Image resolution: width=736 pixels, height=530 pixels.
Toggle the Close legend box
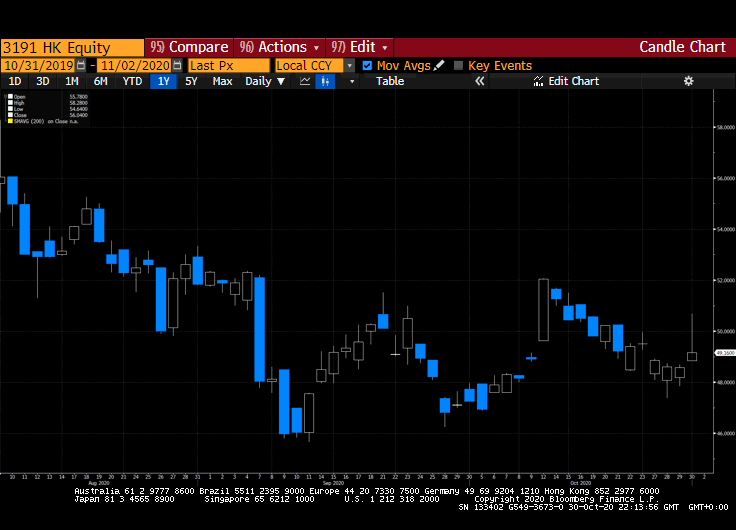(x=10, y=115)
